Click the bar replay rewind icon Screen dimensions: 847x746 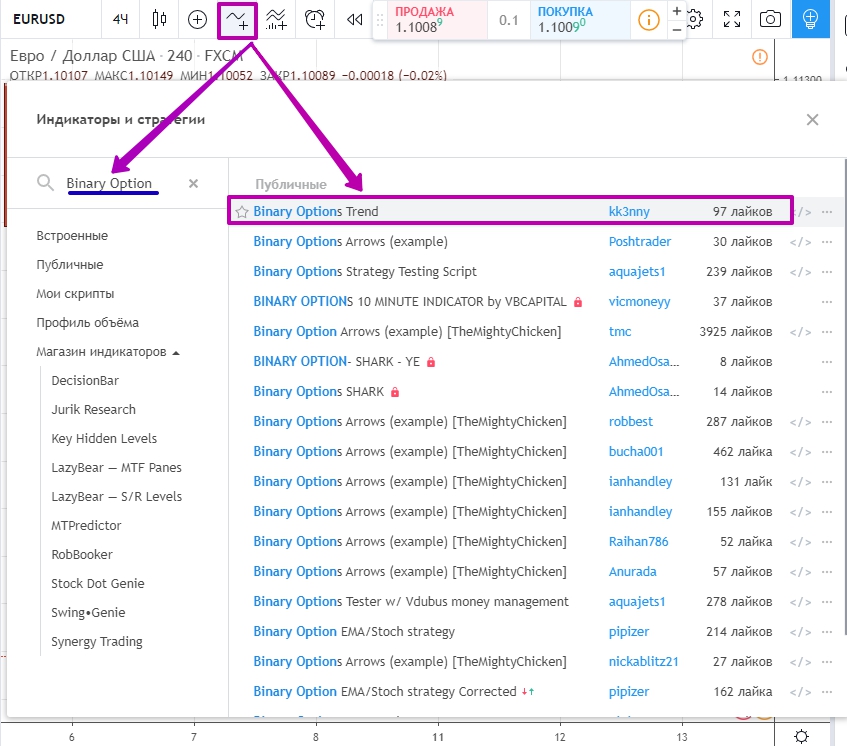tap(353, 19)
